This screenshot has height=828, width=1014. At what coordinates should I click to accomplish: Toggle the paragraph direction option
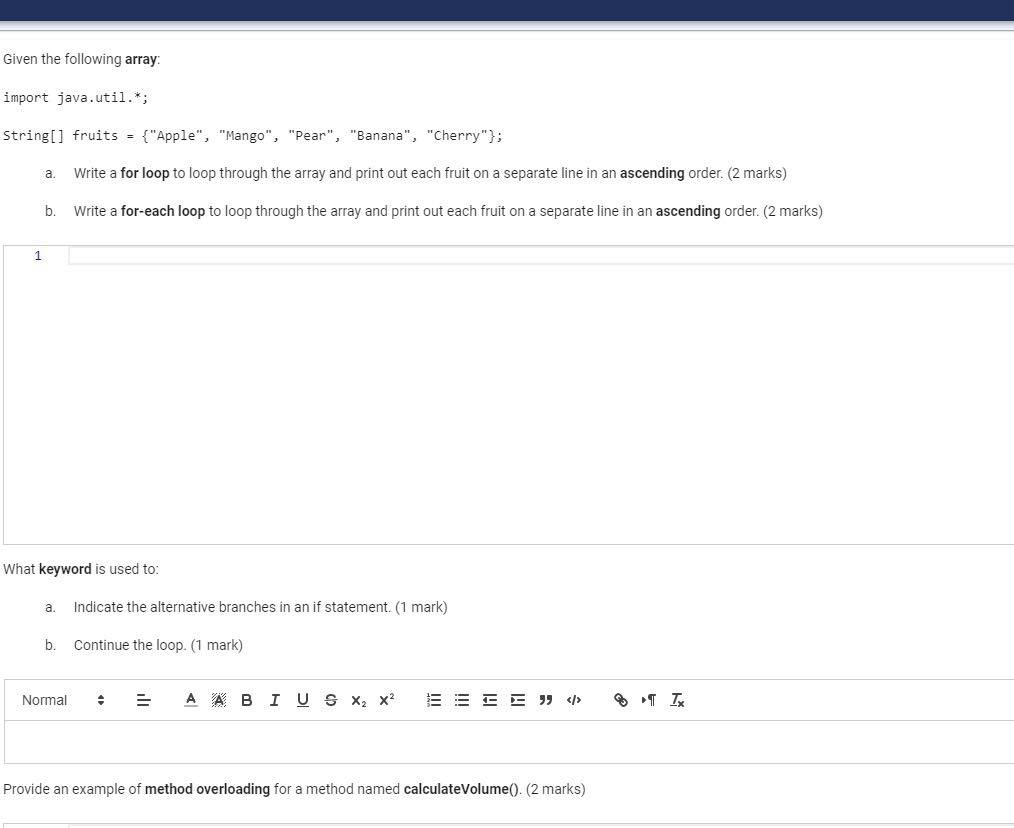tap(647, 700)
